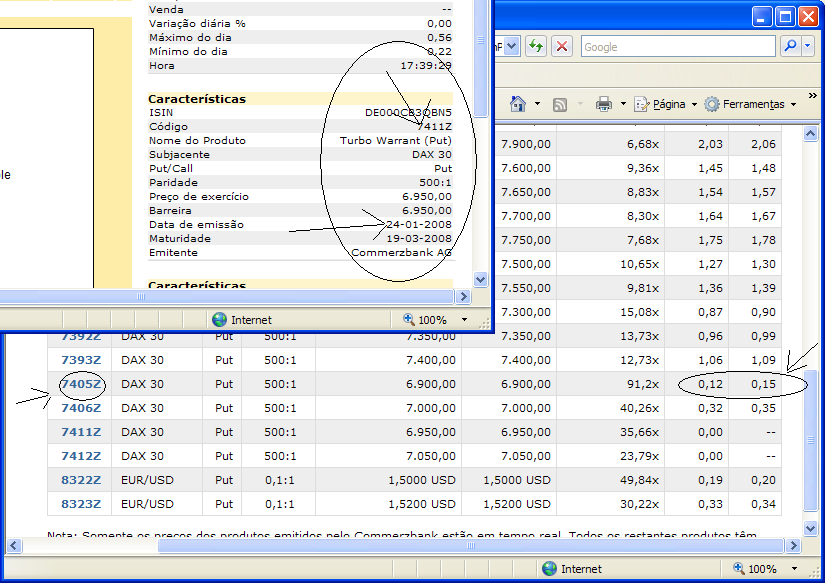Click the left arrow of main window horizontal scrollbar
The width and height of the screenshot is (825, 583).
14,546
